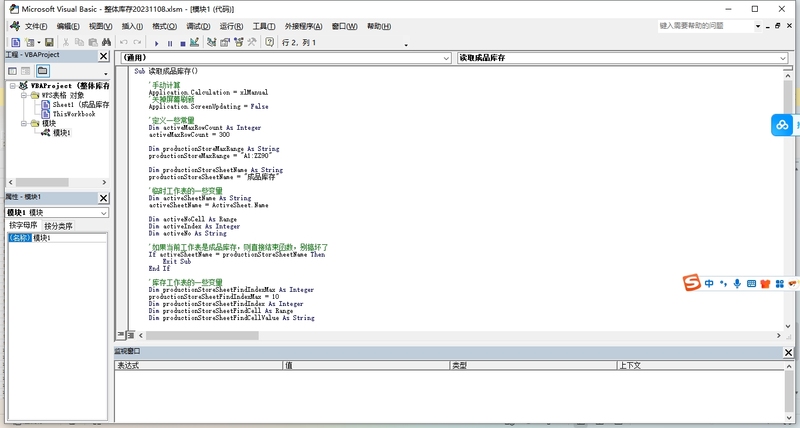Open the Toolbox hammer-and-wrench icon
Image resolution: width=800 pixels, height=428 pixels.
[x=252, y=42]
